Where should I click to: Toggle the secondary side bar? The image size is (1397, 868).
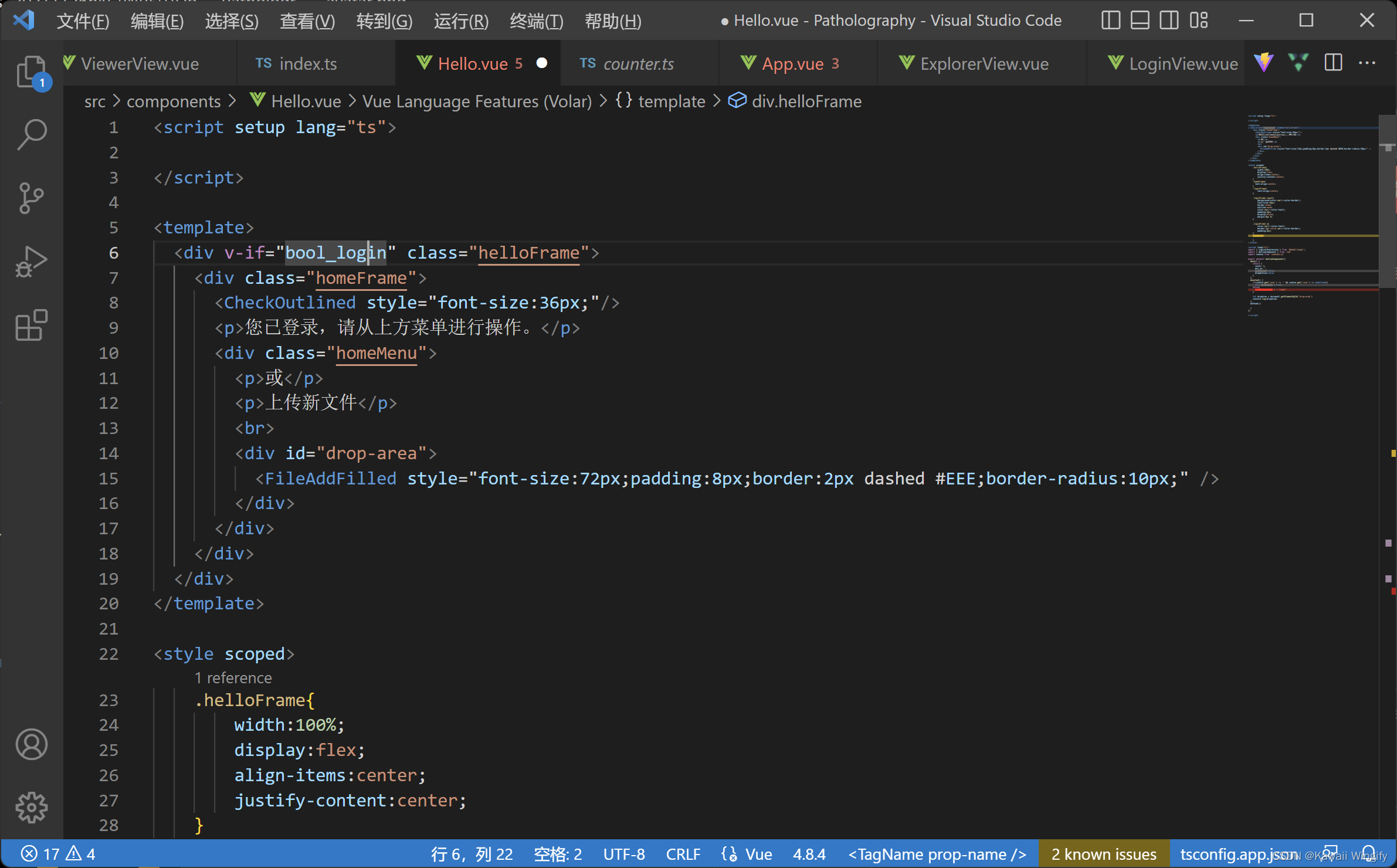tap(1169, 20)
